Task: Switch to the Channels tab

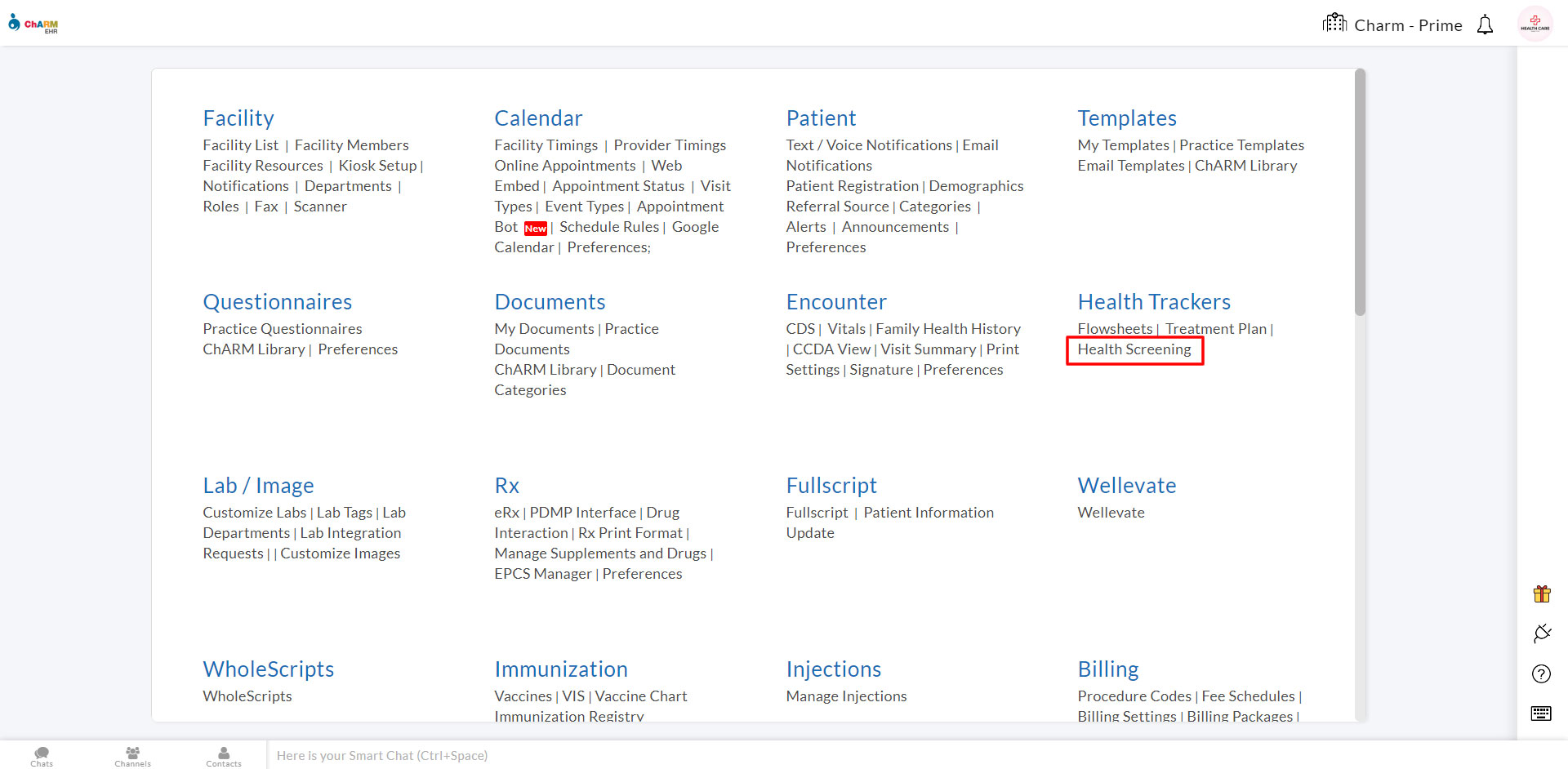Action: pos(132,756)
